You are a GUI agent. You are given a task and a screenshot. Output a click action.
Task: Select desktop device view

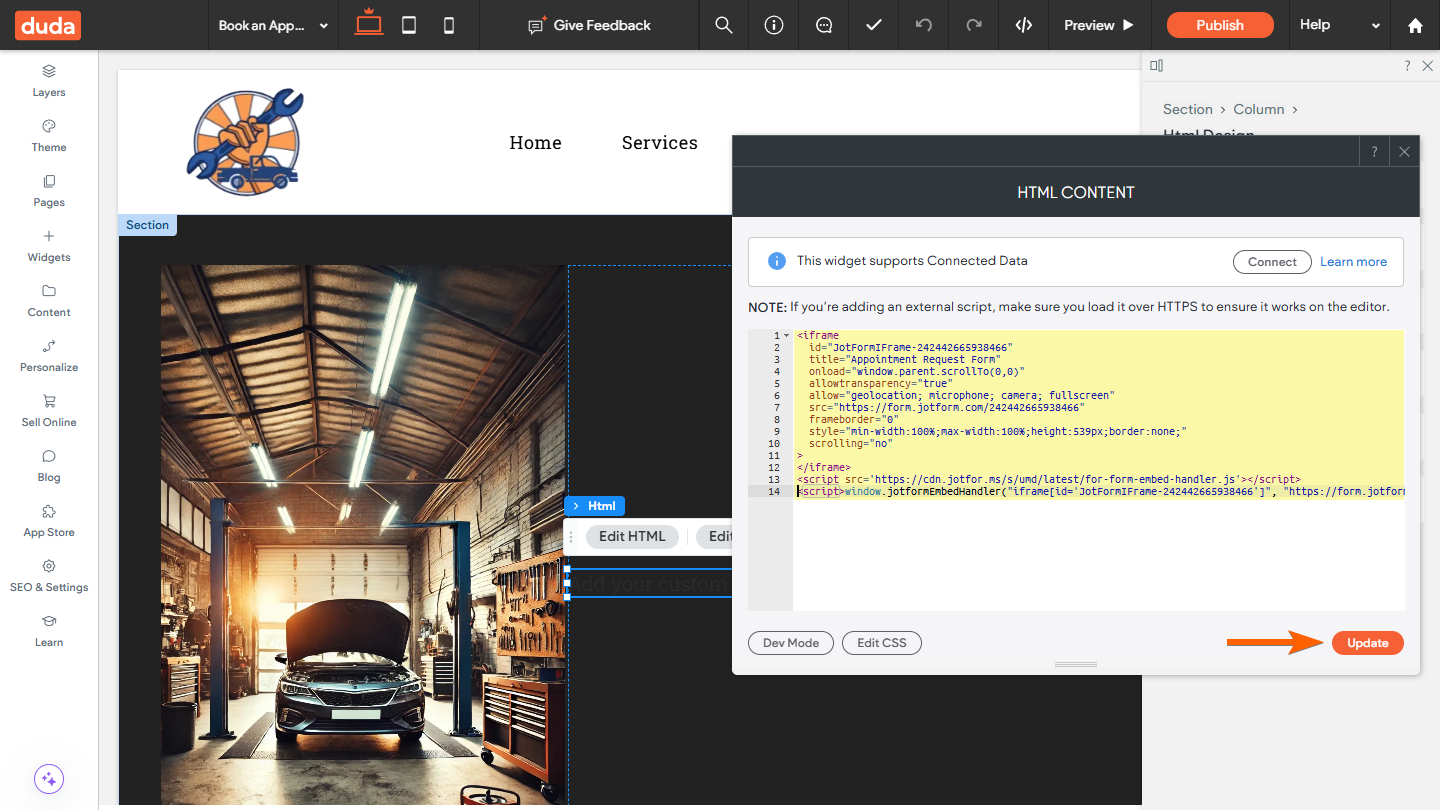[x=369, y=24]
